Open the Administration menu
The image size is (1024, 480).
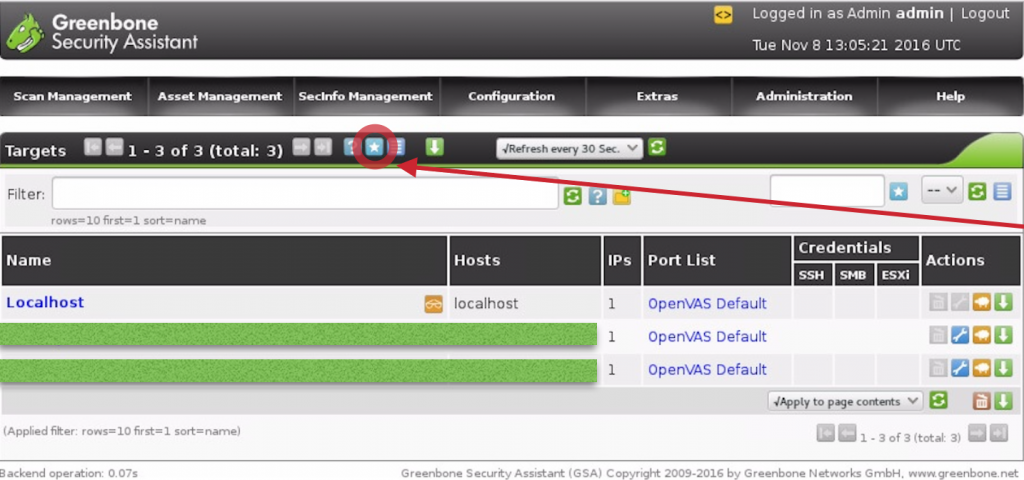[804, 96]
